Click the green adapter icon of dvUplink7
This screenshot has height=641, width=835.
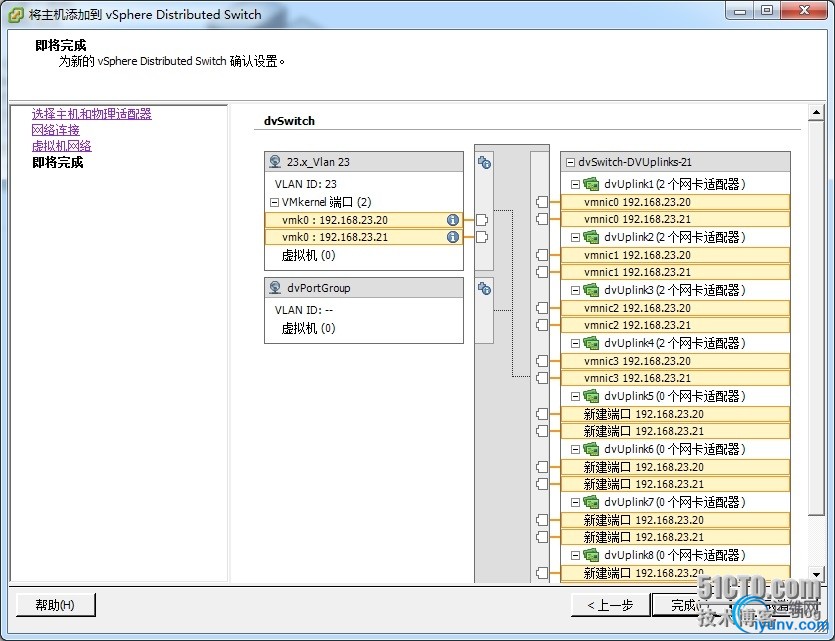591,502
